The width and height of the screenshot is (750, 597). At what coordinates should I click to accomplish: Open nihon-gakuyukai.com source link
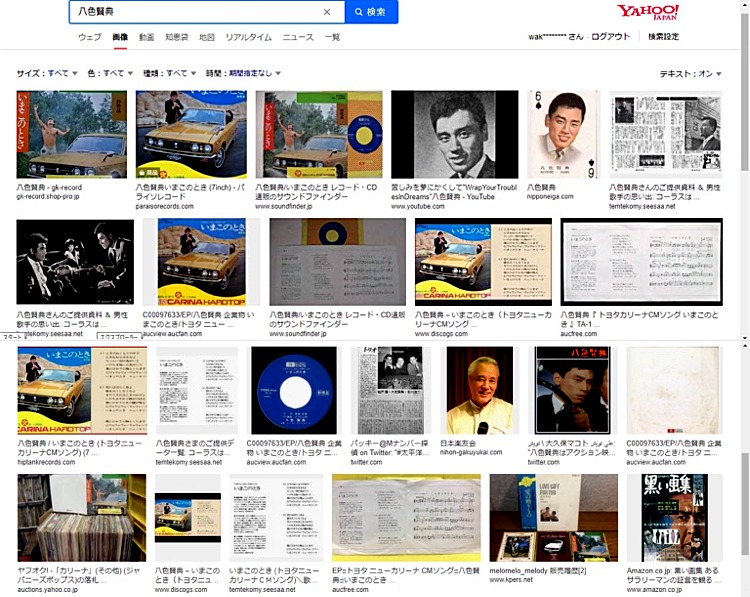(x=471, y=452)
